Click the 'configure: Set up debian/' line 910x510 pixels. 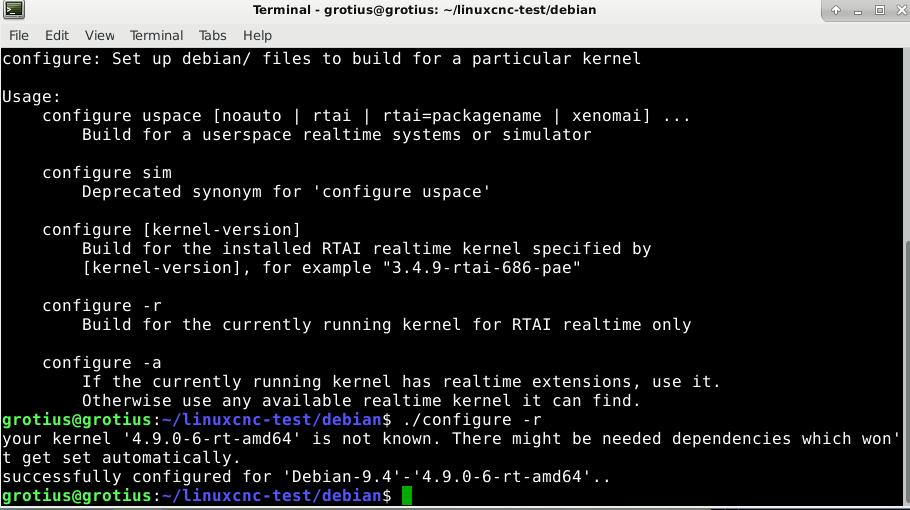coord(322,59)
